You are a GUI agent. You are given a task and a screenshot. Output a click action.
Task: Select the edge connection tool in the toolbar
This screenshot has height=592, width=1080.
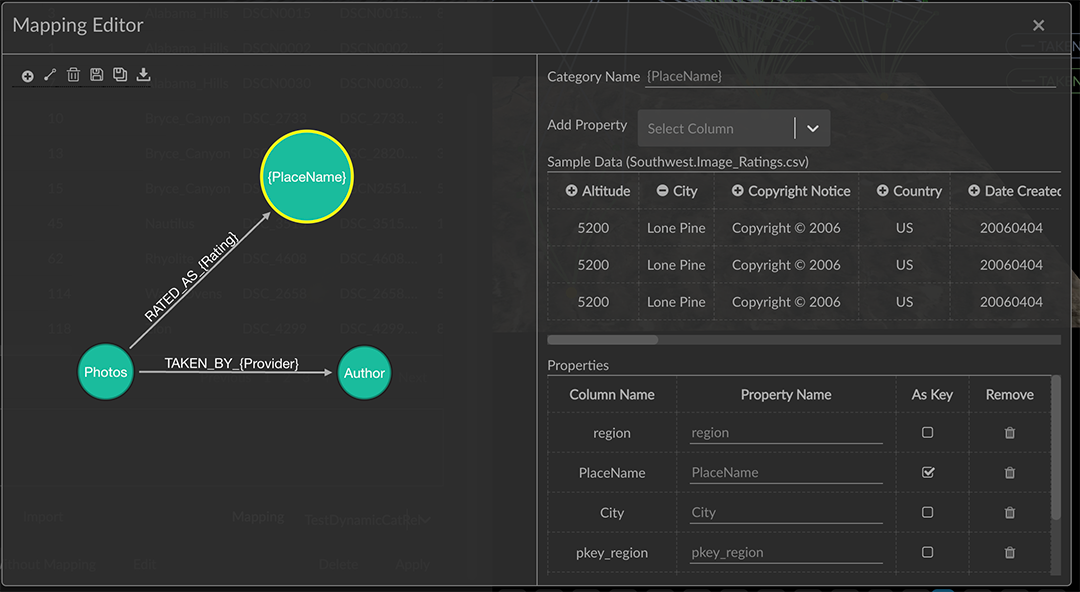49,75
